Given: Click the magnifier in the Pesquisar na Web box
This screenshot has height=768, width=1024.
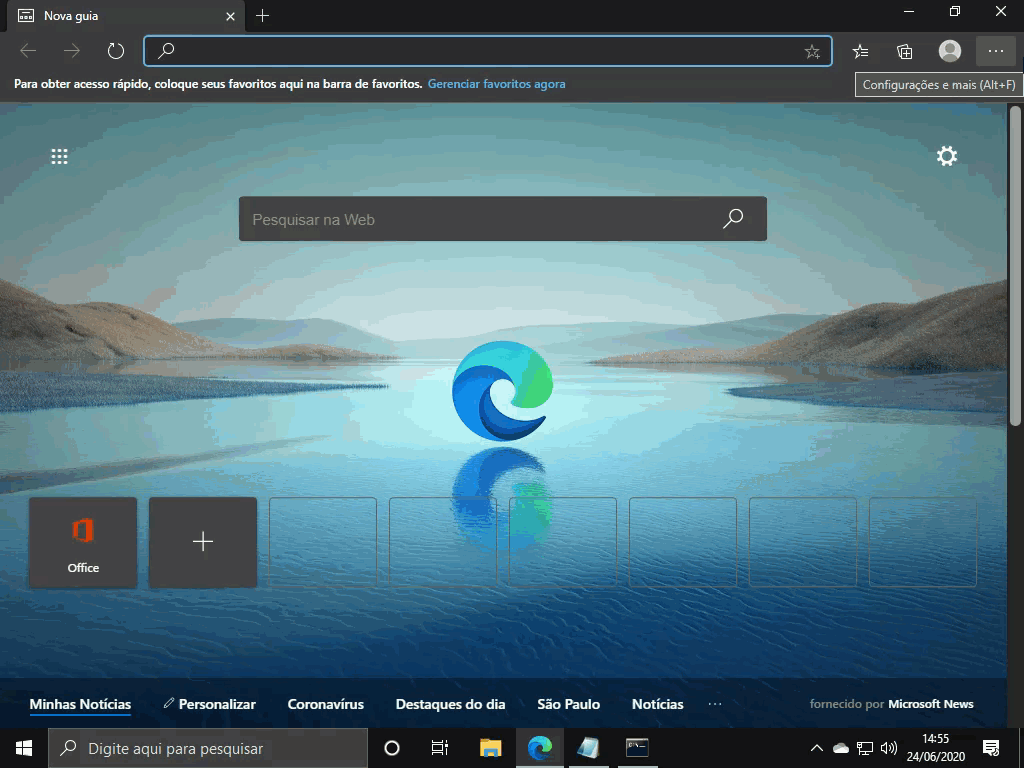Looking at the screenshot, I should [733, 218].
